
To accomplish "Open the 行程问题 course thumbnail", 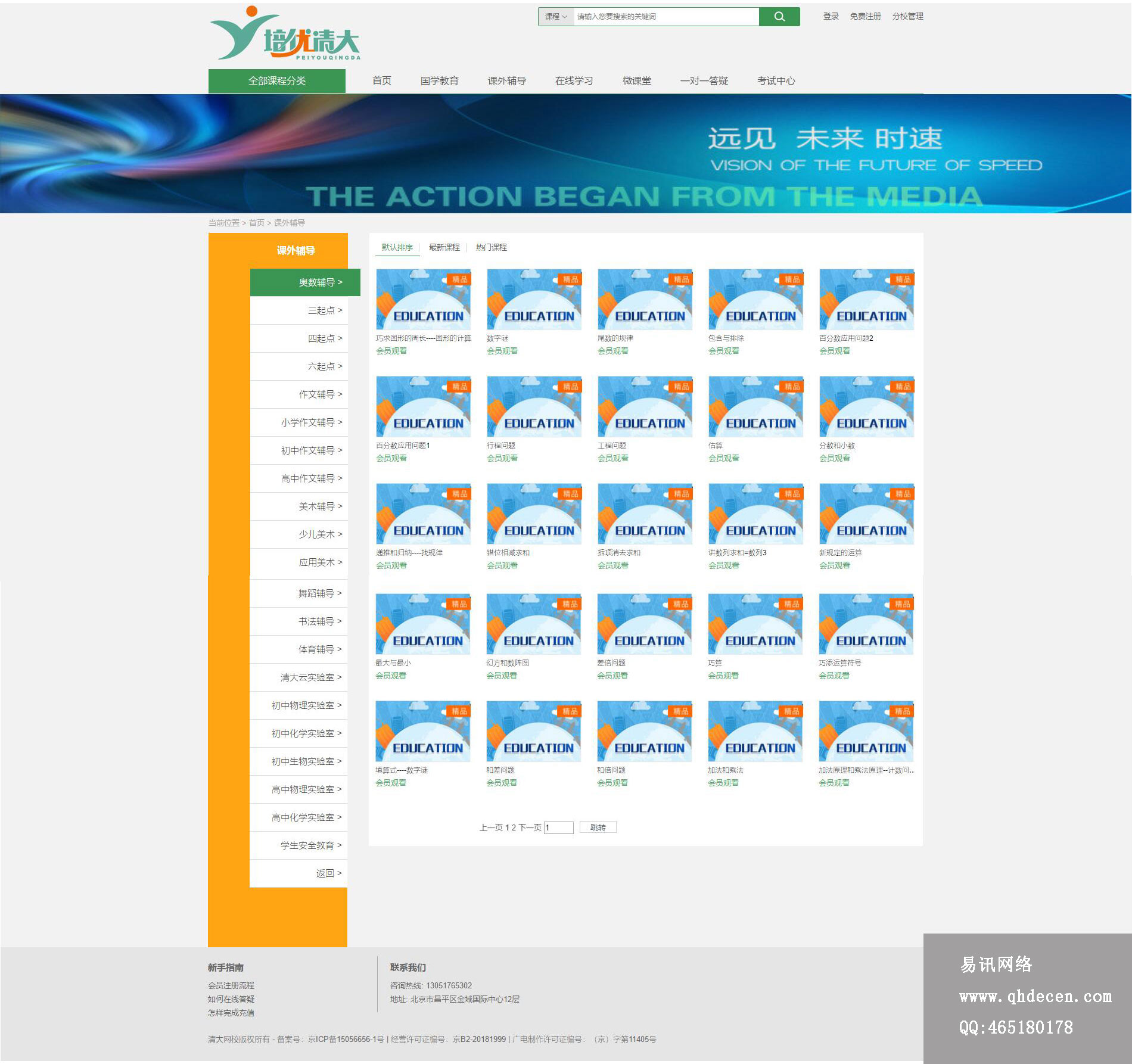I will 534,407.
